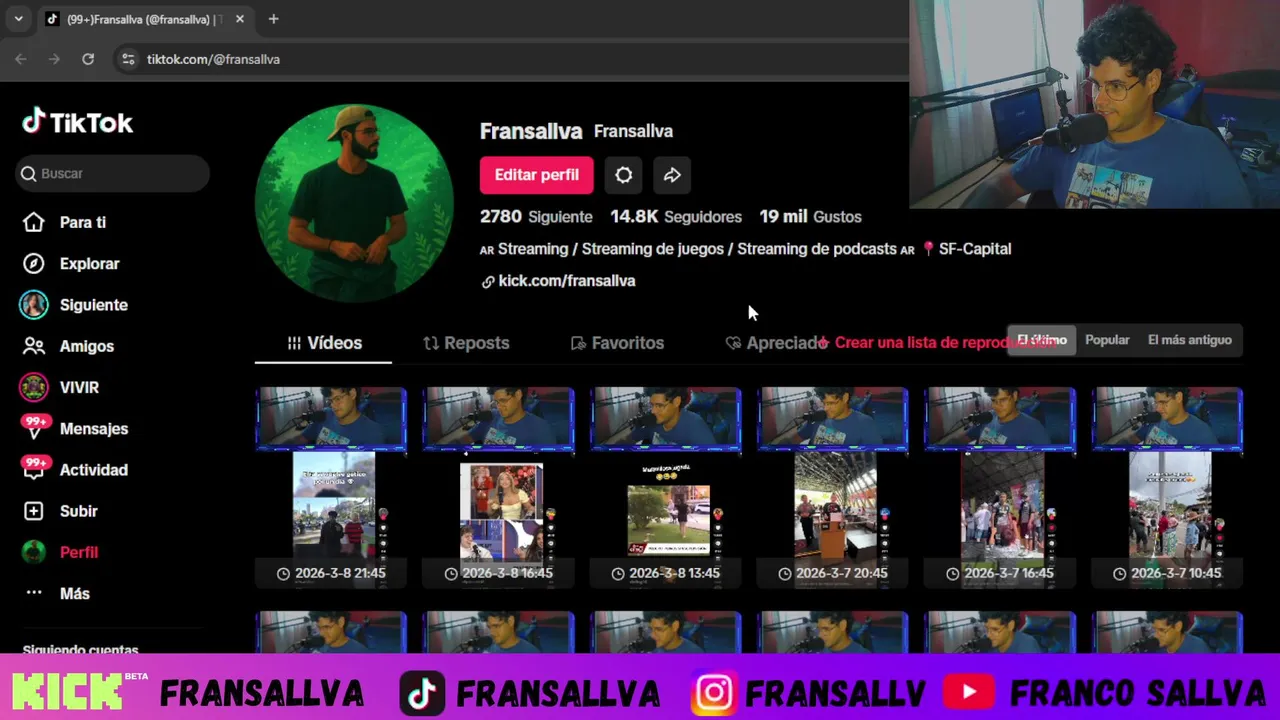Open new browser tab plus button
The height and width of the screenshot is (720, 1280).
coord(273,19)
